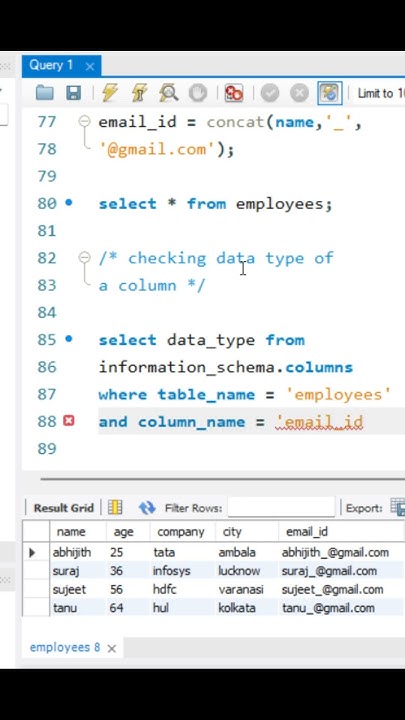Stop query execution hand icon
The image size is (405, 720).
coord(197,93)
